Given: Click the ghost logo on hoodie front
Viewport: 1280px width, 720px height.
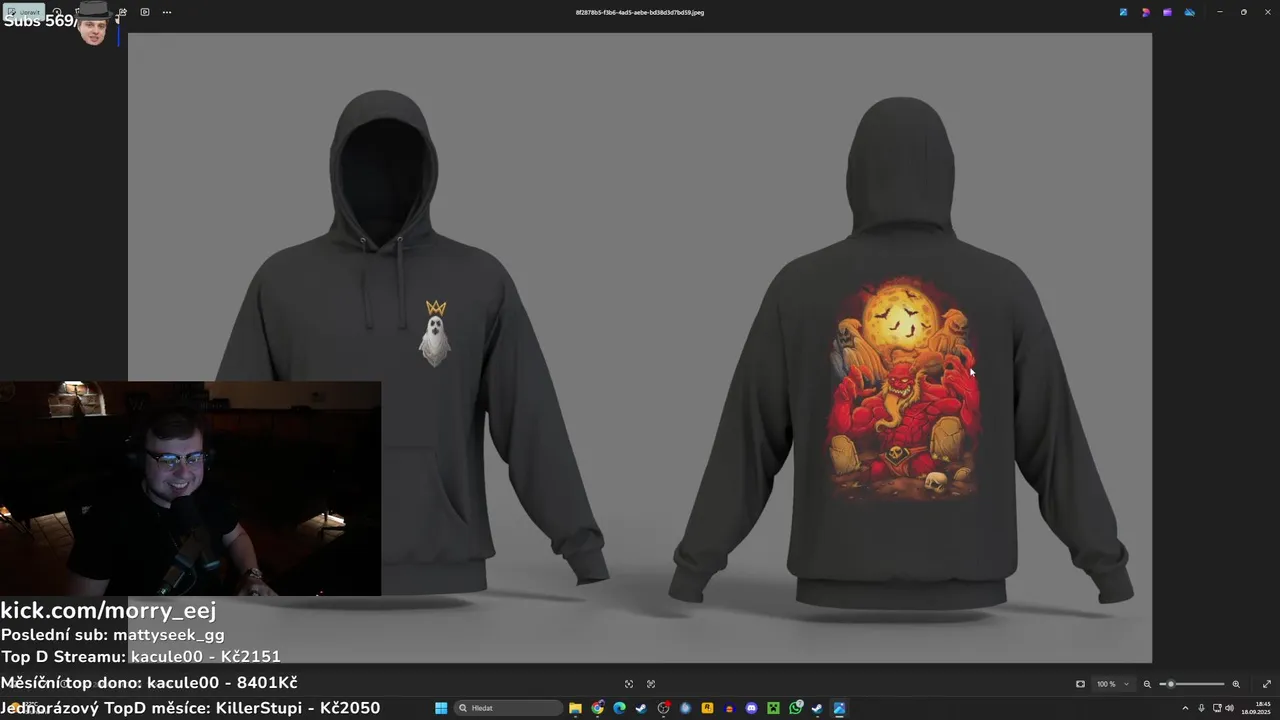Looking at the screenshot, I should [435, 333].
